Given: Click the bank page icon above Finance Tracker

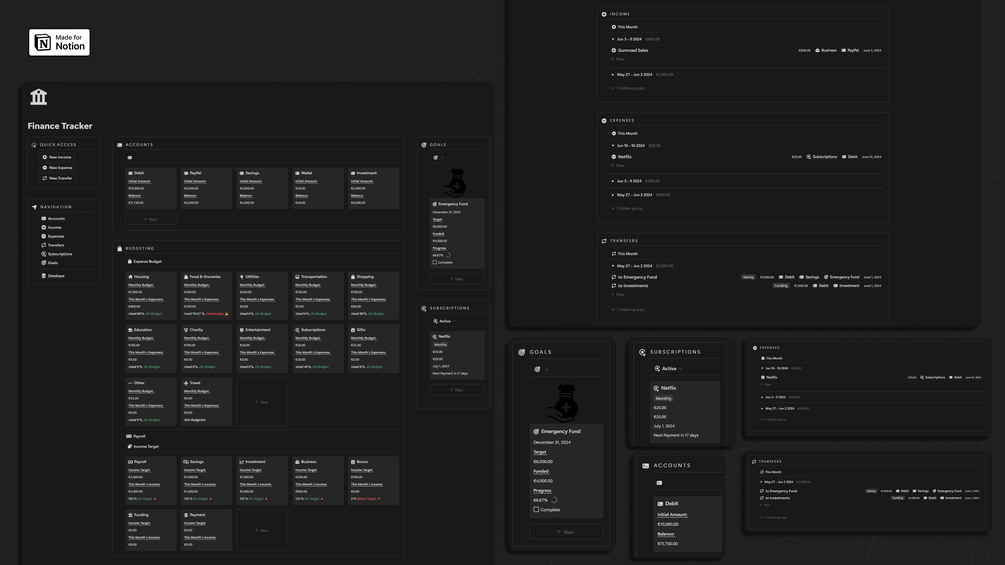Looking at the screenshot, I should pyautogui.click(x=38, y=97).
